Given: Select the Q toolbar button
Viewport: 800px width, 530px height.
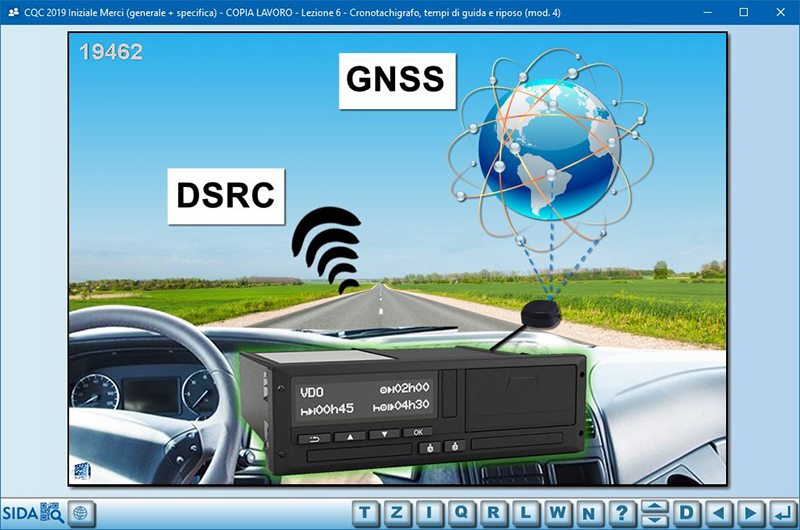Looking at the screenshot, I should click(462, 513).
